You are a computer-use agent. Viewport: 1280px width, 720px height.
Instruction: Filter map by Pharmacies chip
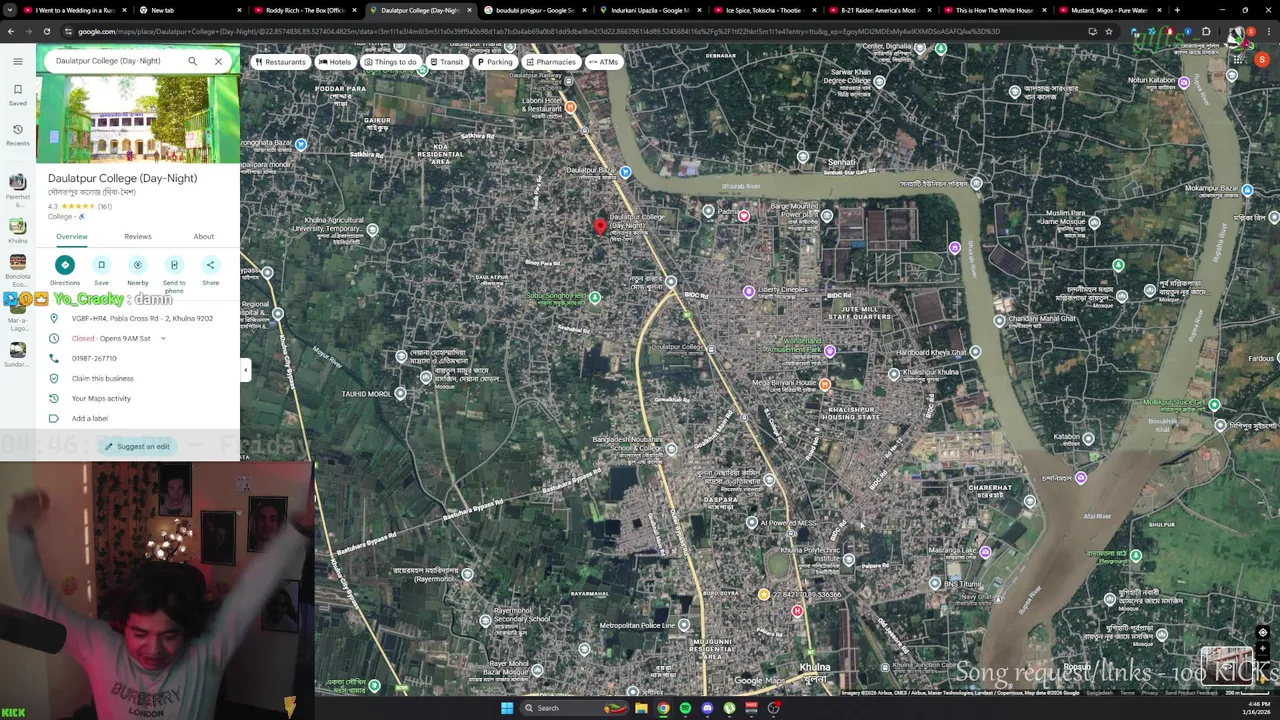click(550, 62)
